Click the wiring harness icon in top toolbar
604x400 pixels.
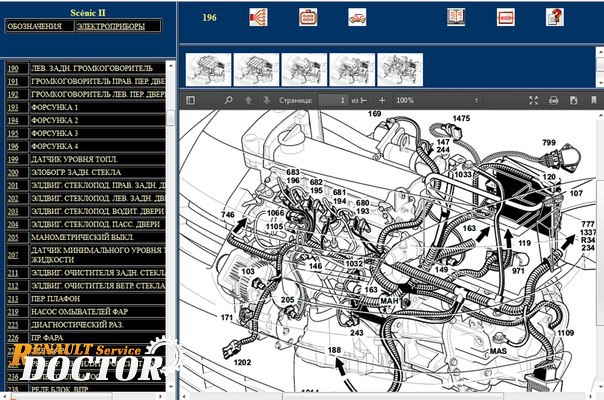pos(257,17)
